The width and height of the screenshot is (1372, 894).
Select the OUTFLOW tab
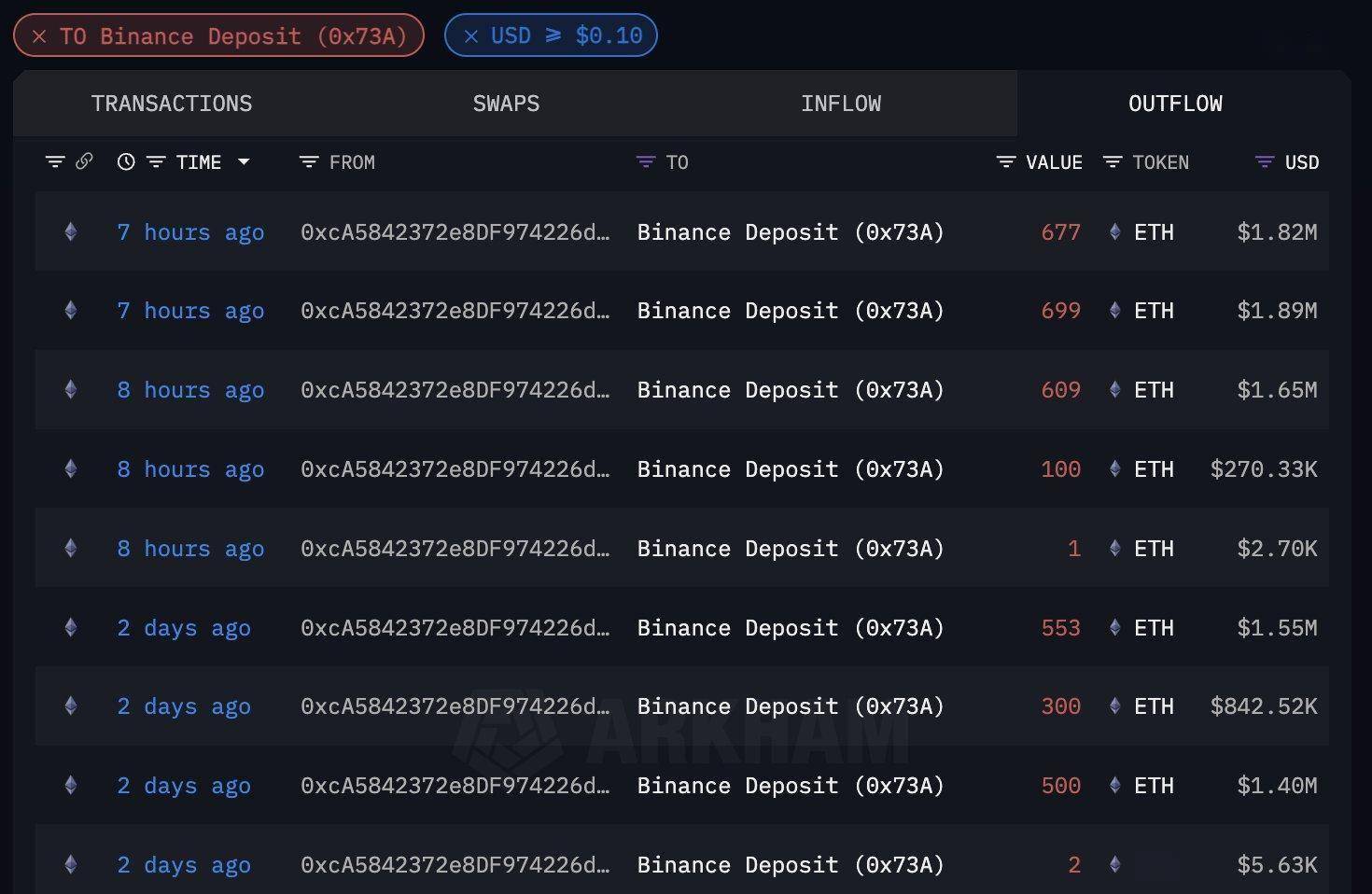1175,104
